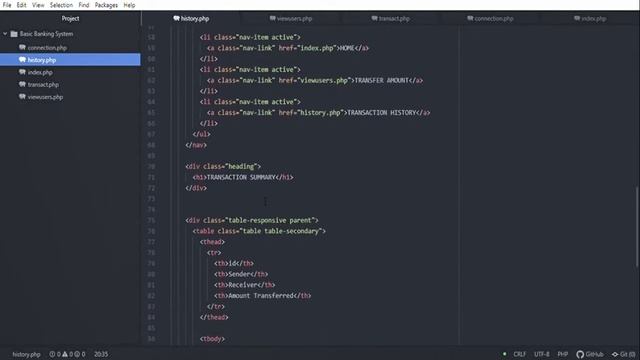Viewport: 640px width, 360px height.
Task: Open the Find menu
Action: (84, 5)
